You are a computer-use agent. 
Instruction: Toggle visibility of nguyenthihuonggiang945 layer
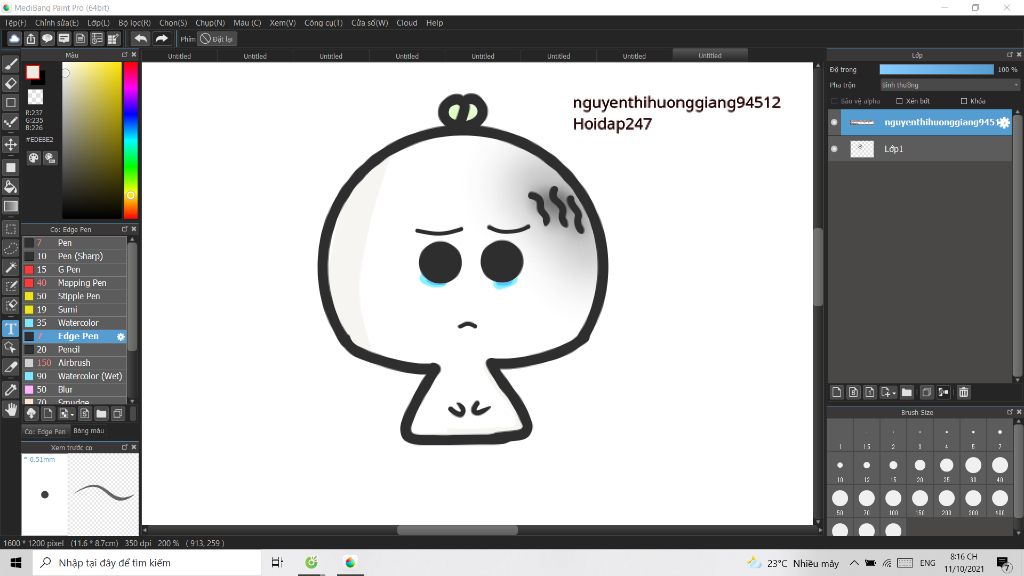pos(834,122)
